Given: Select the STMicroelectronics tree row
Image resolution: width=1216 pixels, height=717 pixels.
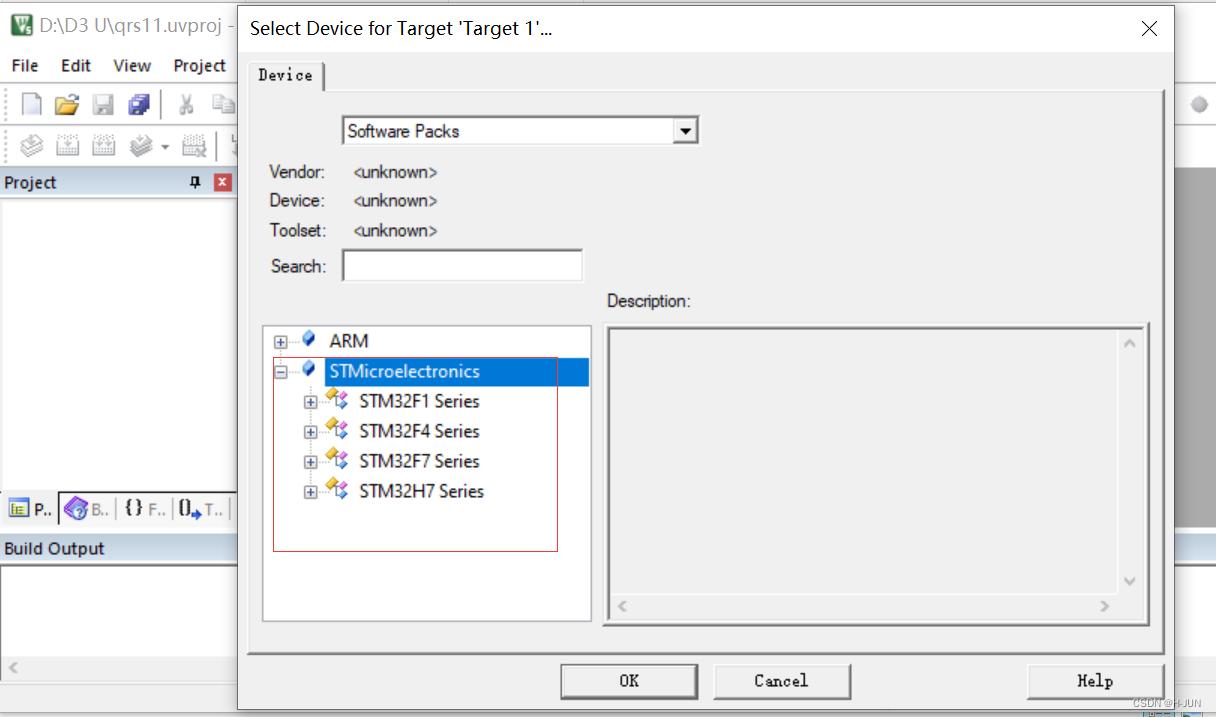Looking at the screenshot, I should [457, 372].
